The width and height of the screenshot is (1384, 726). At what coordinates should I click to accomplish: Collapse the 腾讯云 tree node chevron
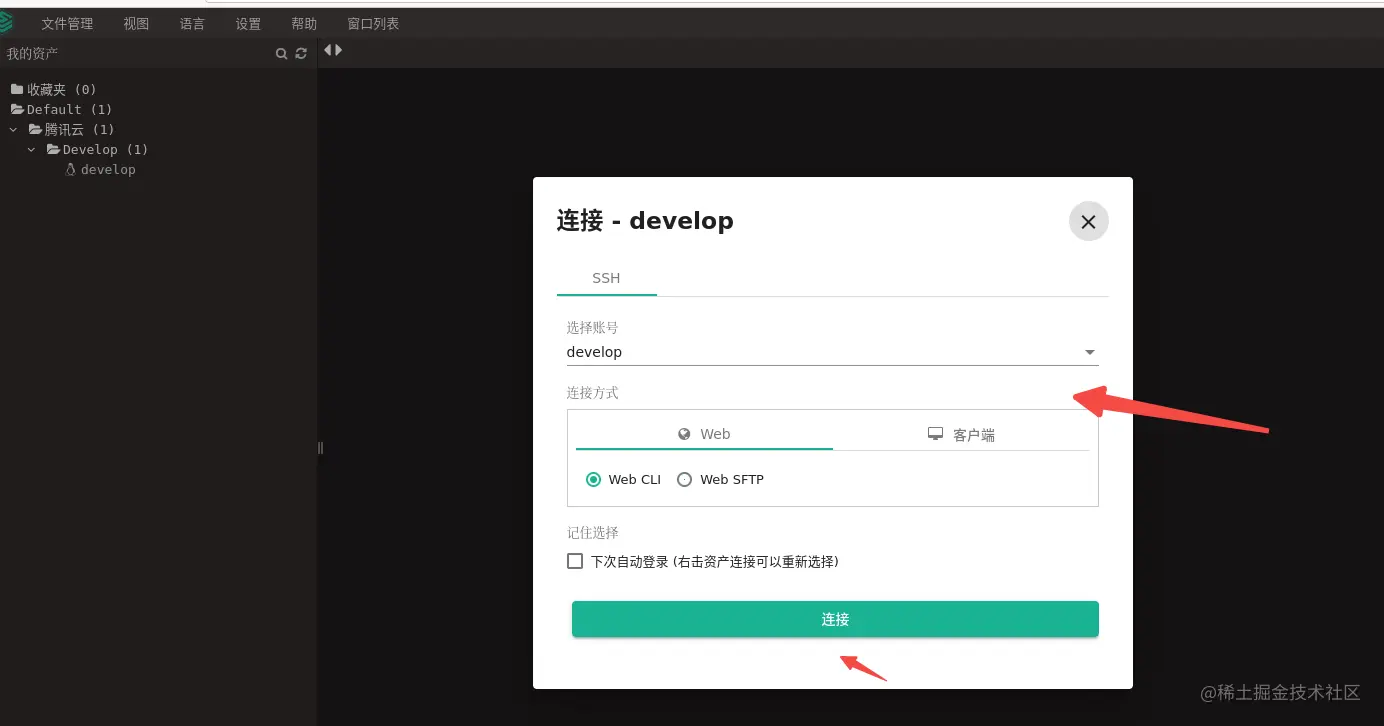coord(14,130)
